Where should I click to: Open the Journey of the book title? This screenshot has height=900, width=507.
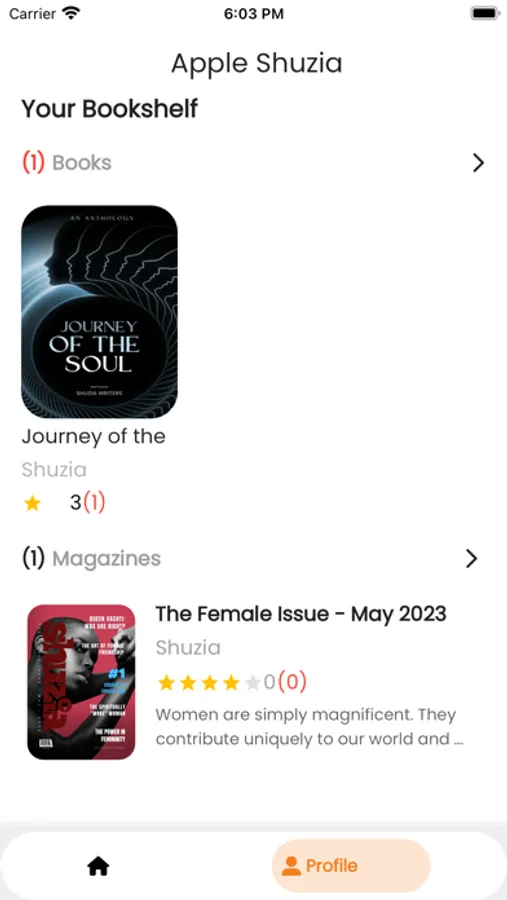click(94, 436)
